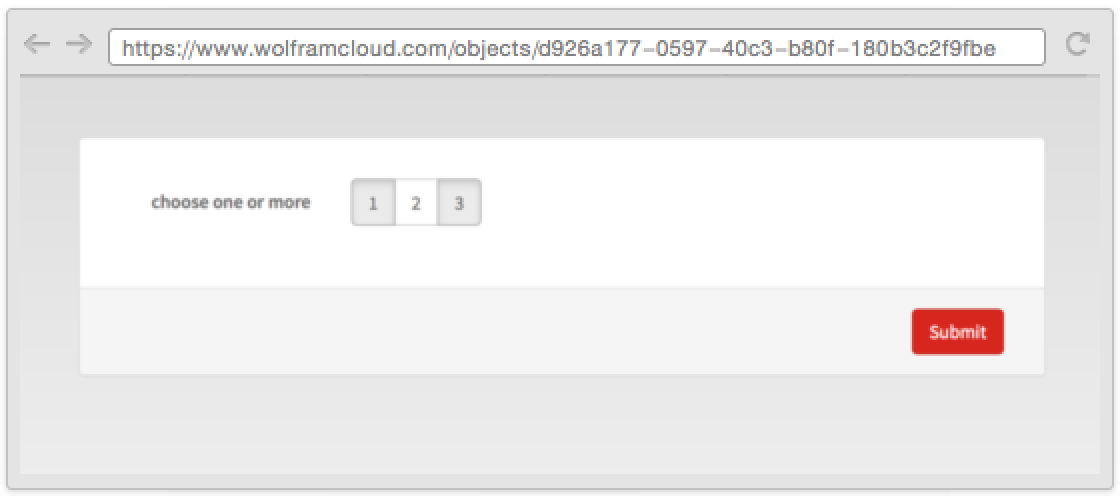Submit the form
1120x498 pixels.
pos(957,332)
